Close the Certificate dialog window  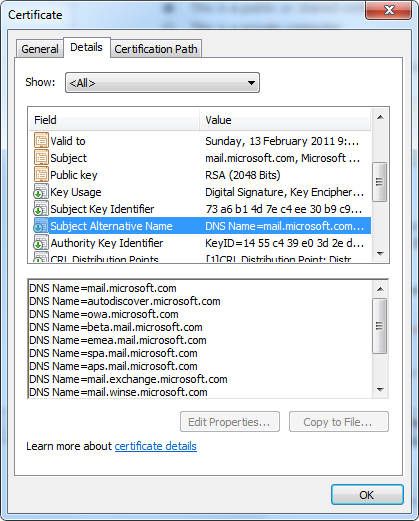[x=388, y=10]
